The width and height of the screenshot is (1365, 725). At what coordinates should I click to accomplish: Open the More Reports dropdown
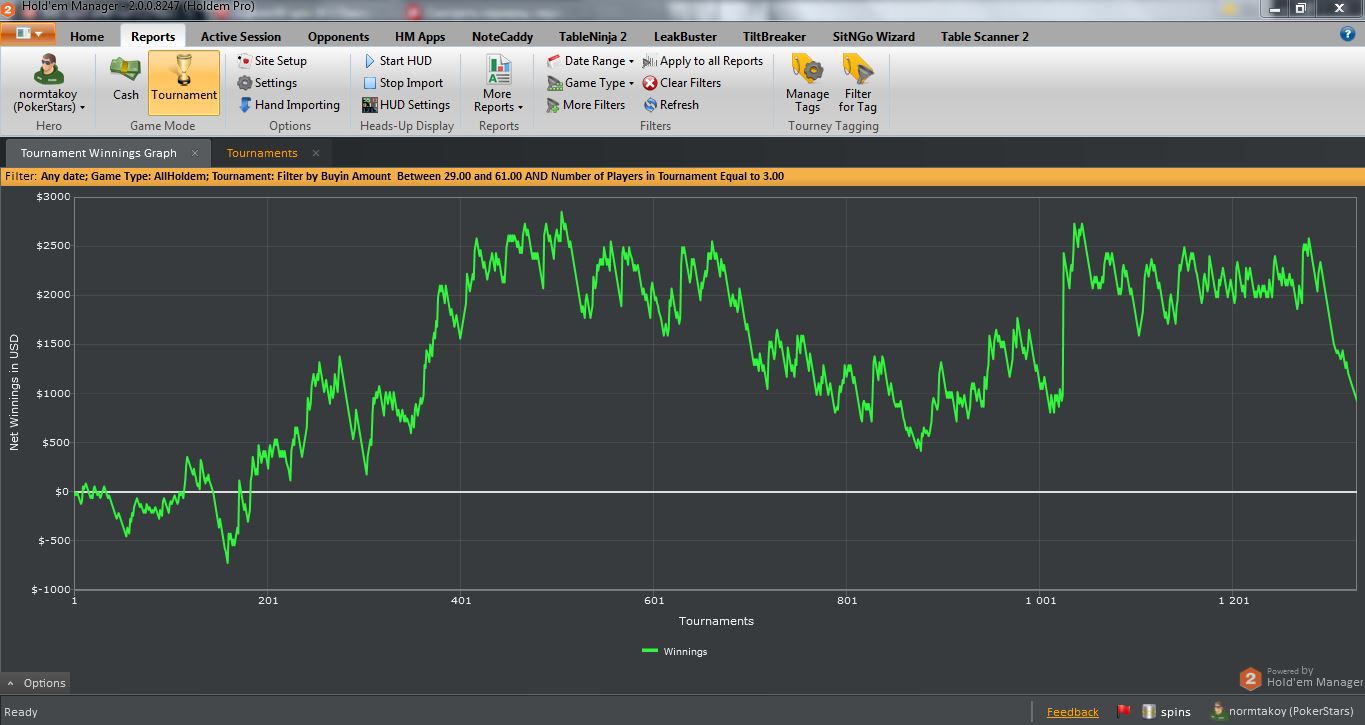click(498, 84)
